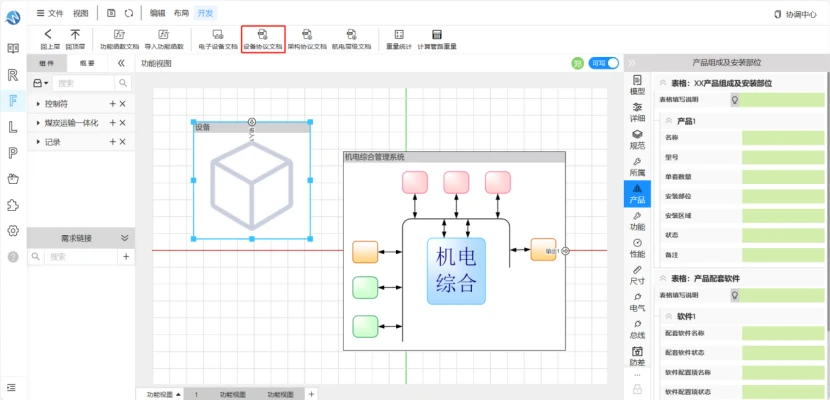Add a new view tab with plus
This screenshot has width=830, height=400.
coord(311,394)
